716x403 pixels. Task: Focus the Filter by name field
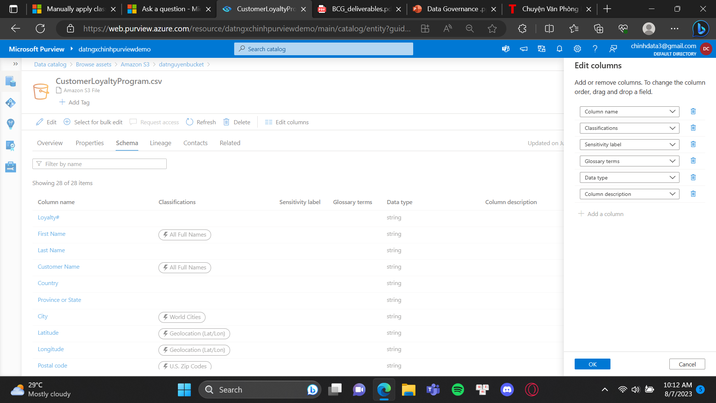click(99, 163)
